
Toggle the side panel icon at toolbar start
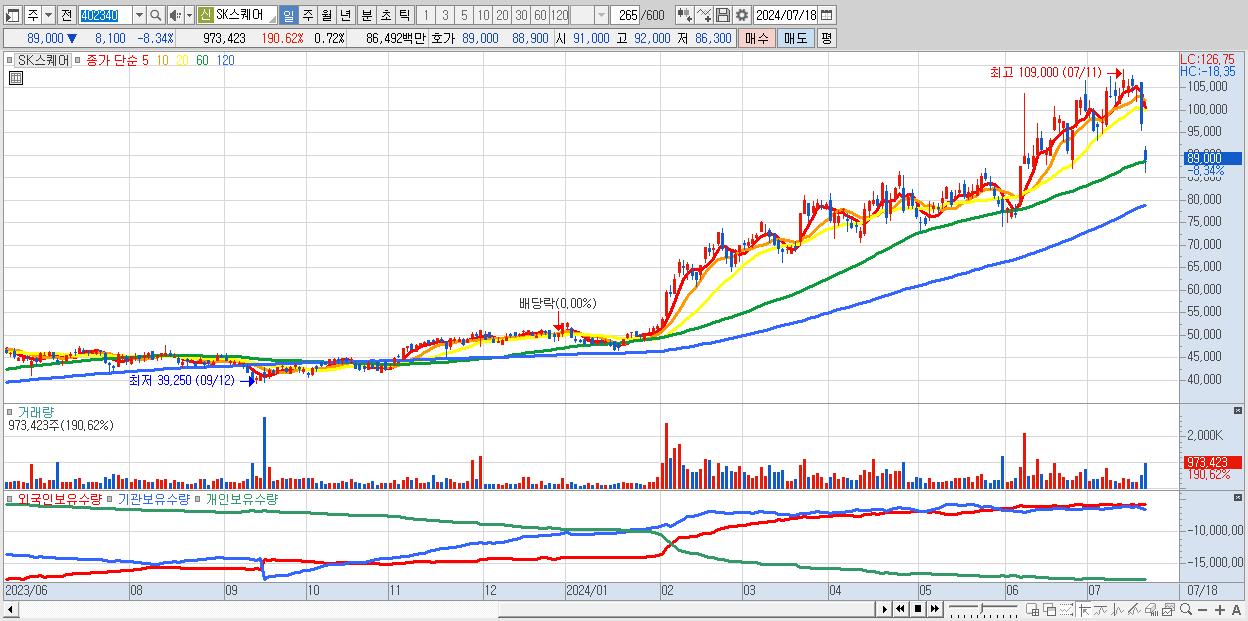(x=13, y=15)
